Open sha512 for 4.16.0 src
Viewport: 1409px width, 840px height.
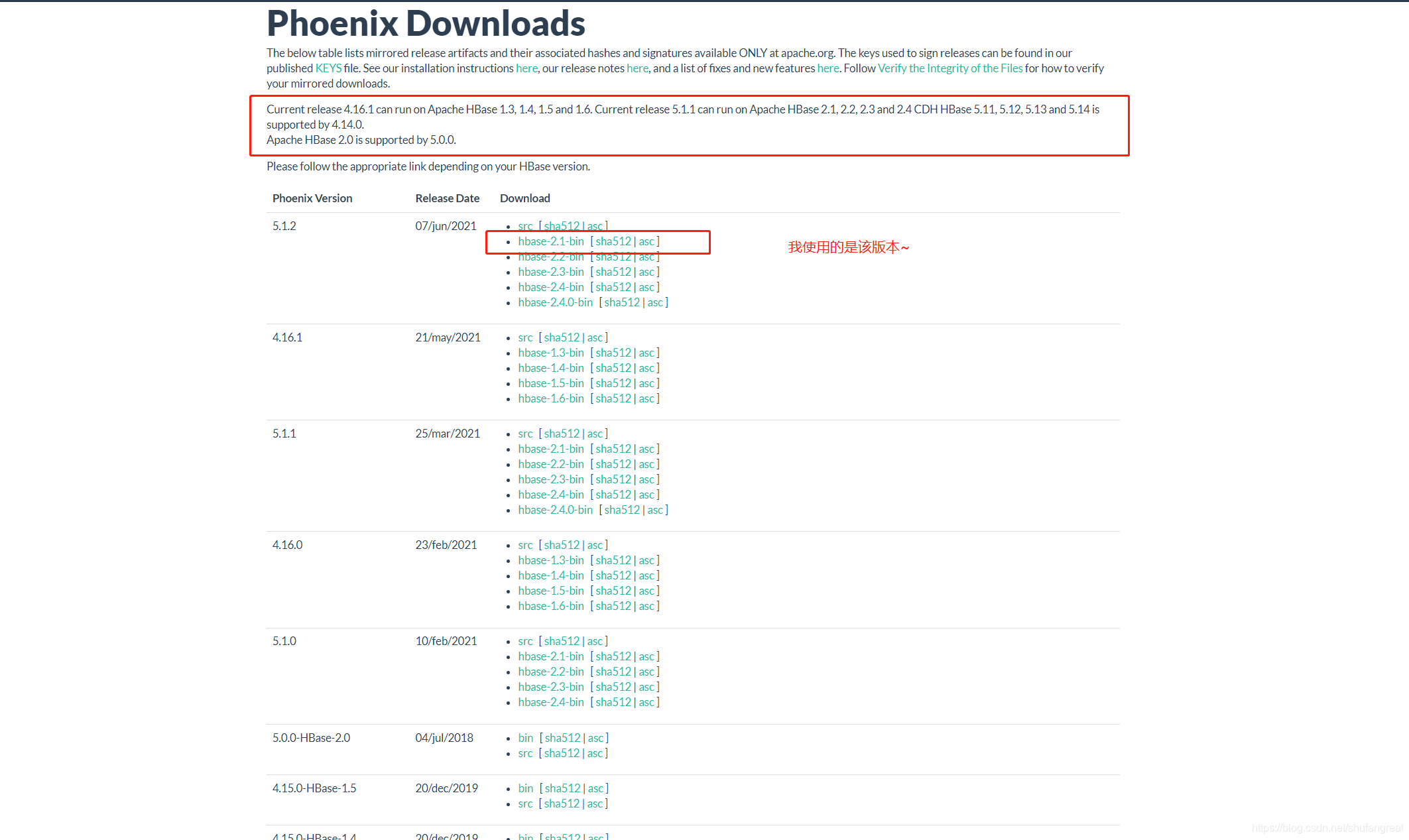click(x=562, y=545)
